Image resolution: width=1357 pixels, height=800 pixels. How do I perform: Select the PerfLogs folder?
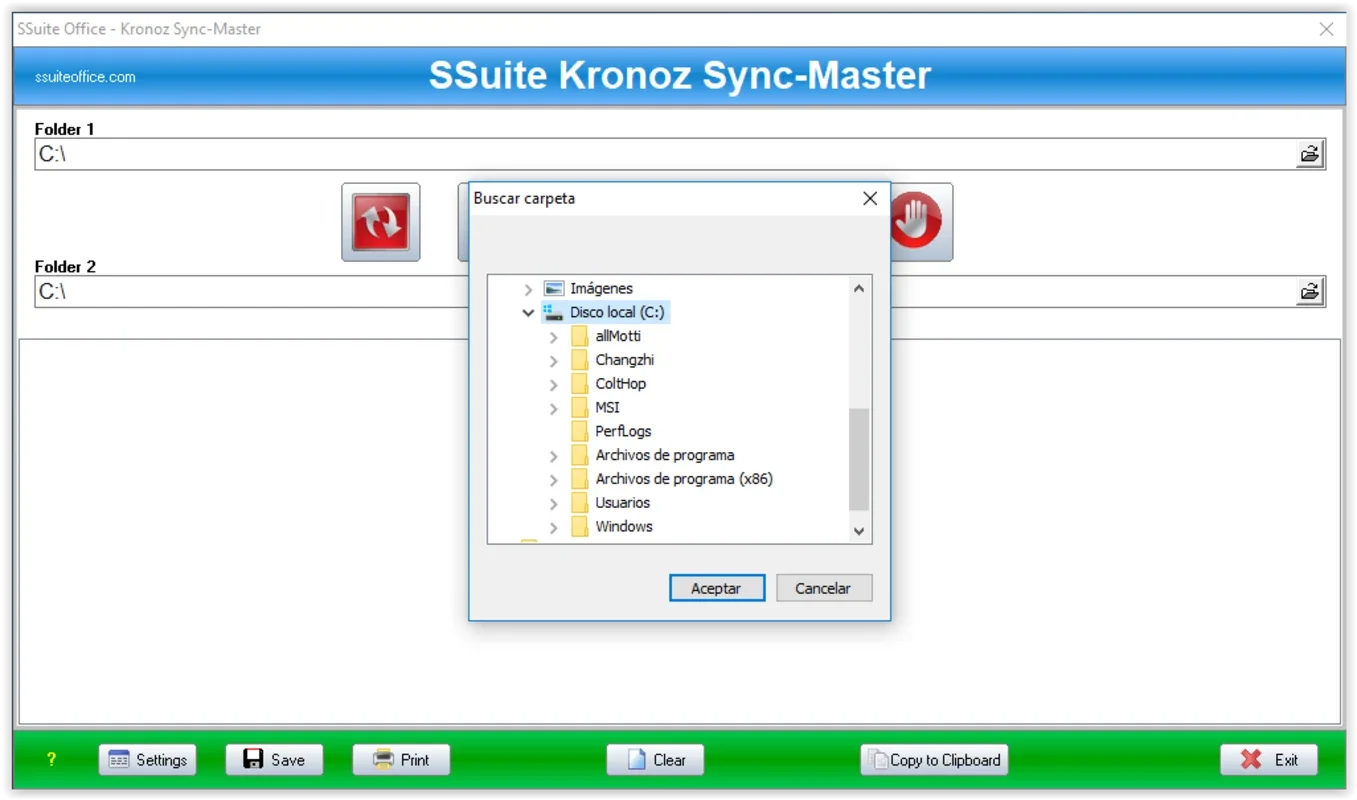pos(623,432)
